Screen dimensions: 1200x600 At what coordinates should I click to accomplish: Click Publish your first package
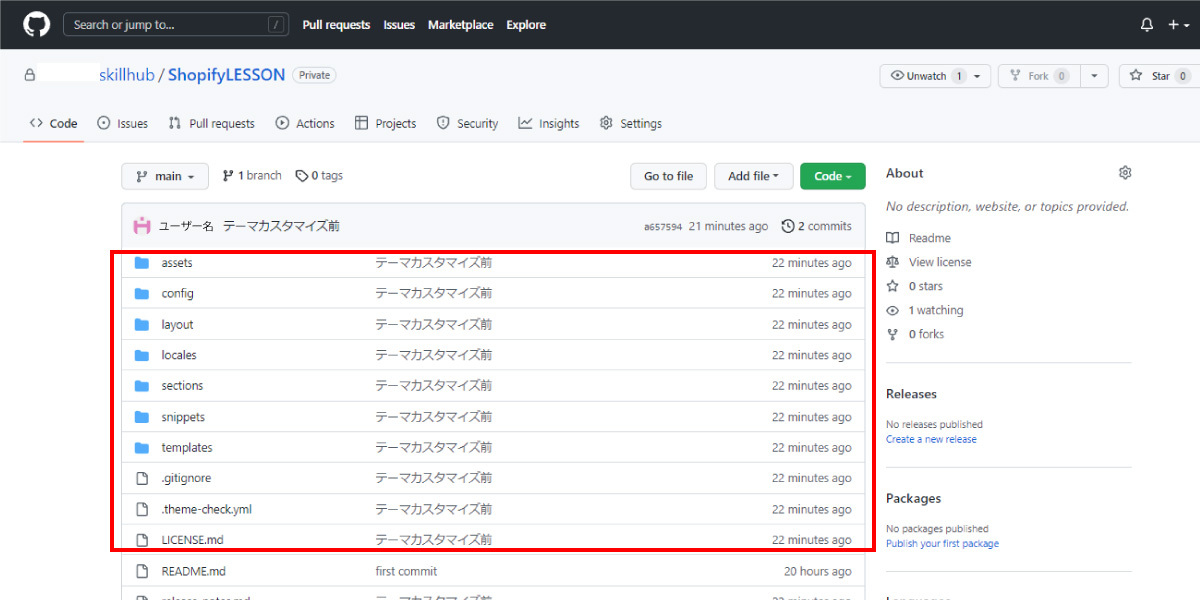coord(942,544)
